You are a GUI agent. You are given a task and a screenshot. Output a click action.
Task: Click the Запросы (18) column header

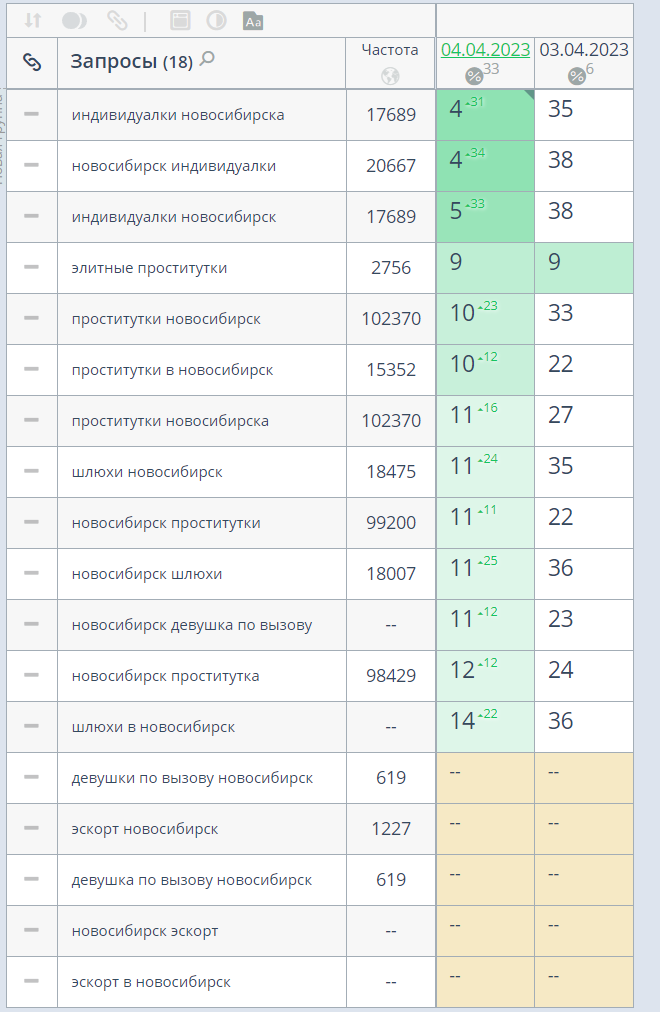[x=128, y=62]
